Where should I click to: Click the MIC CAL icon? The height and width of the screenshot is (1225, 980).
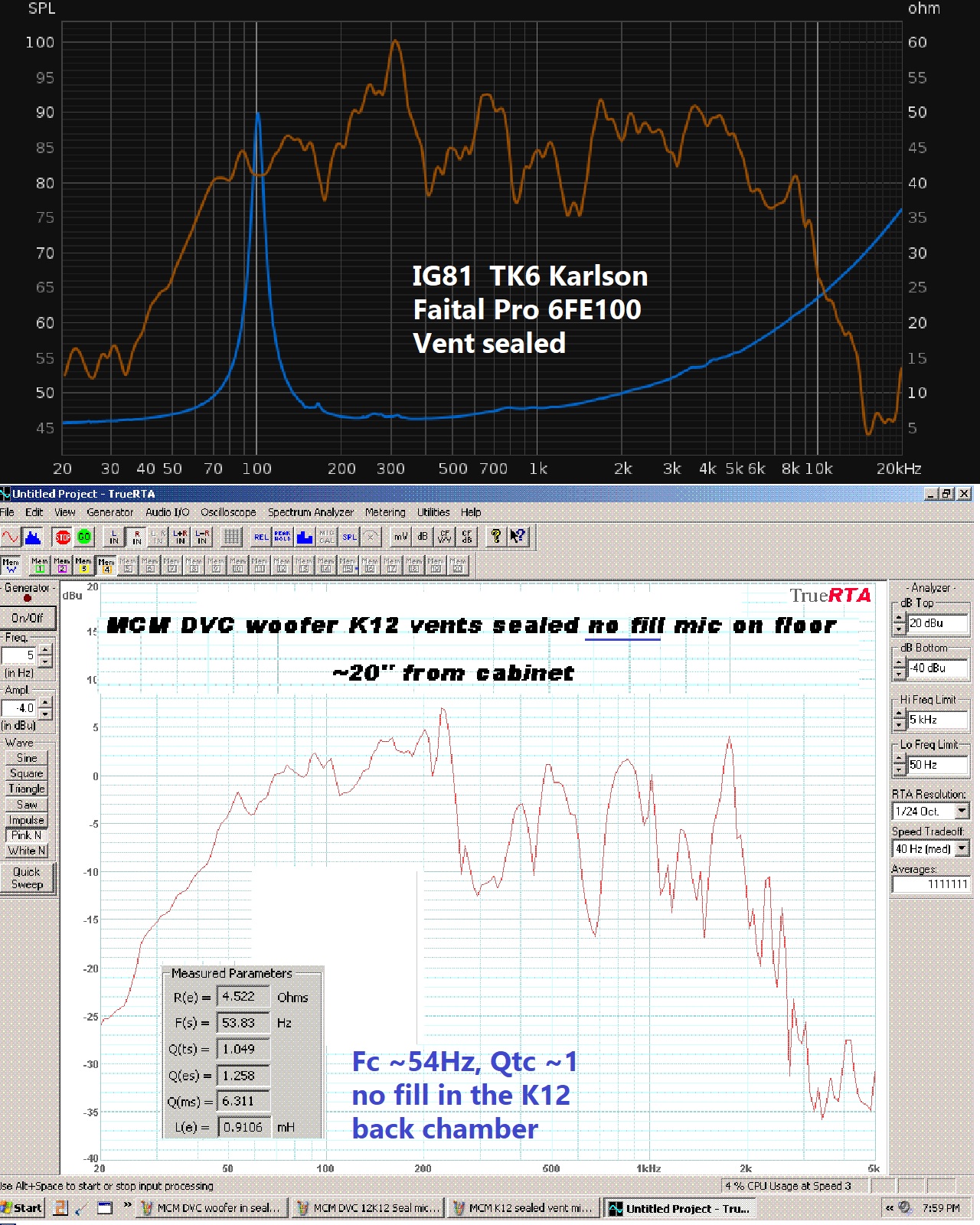coord(327,537)
